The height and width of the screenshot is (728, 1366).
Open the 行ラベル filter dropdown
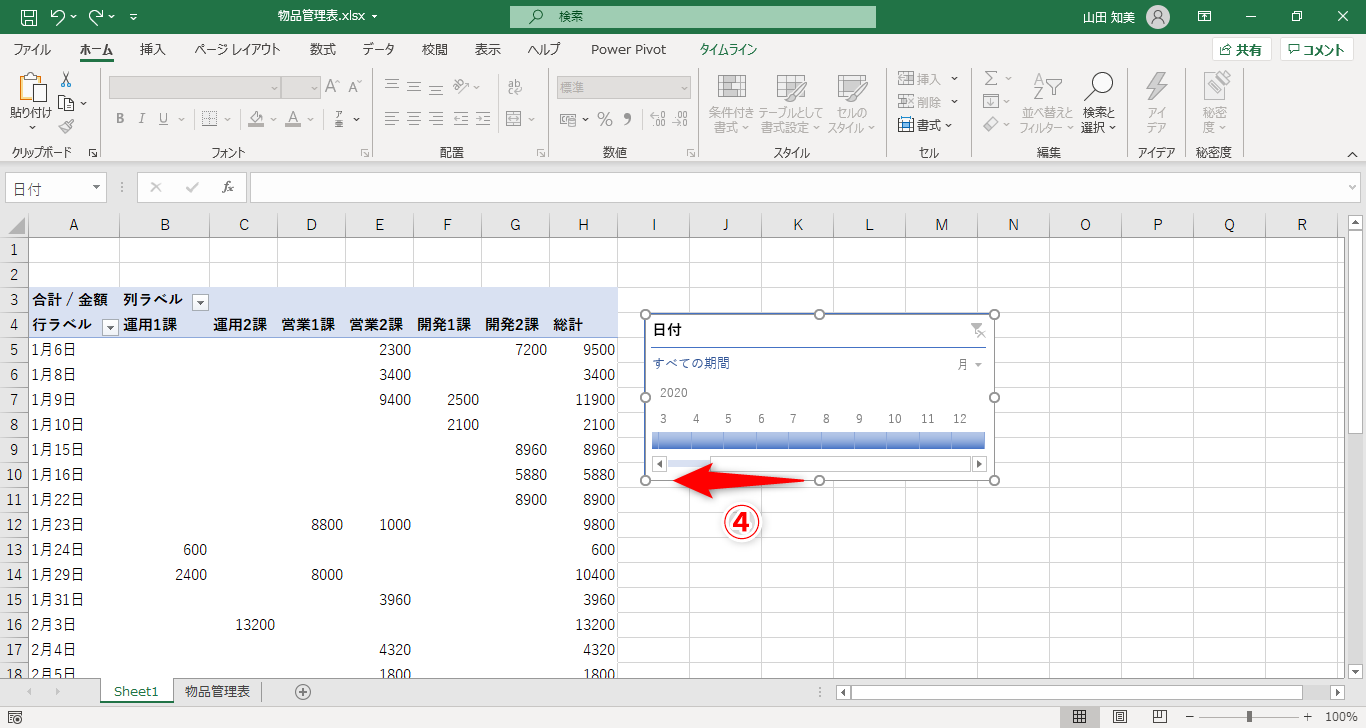pyautogui.click(x=110, y=326)
